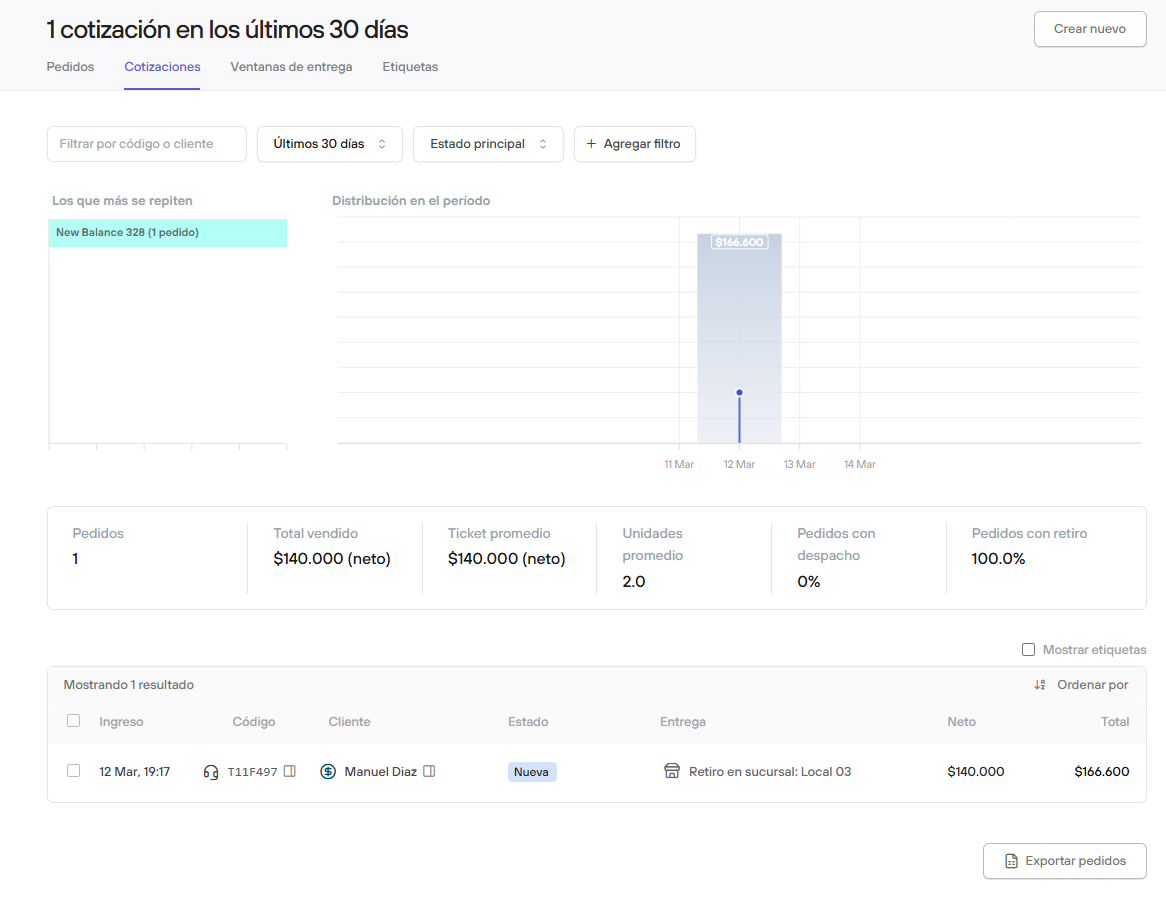Click the 13 Mar axis label
1166x899 pixels.
click(799, 464)
